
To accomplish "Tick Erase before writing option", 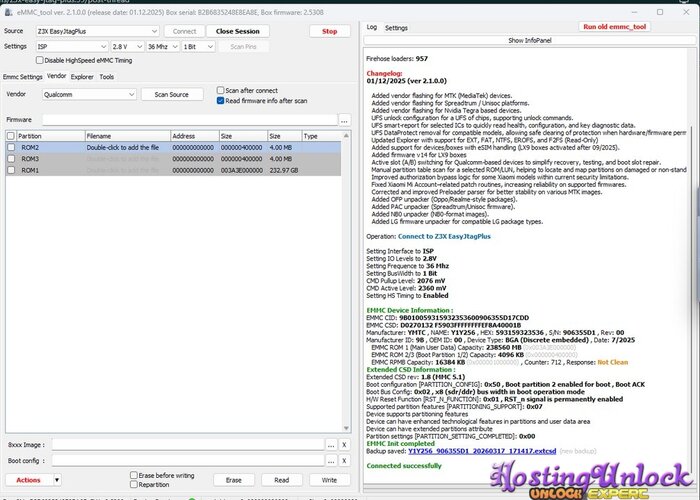I will [136, 475].
